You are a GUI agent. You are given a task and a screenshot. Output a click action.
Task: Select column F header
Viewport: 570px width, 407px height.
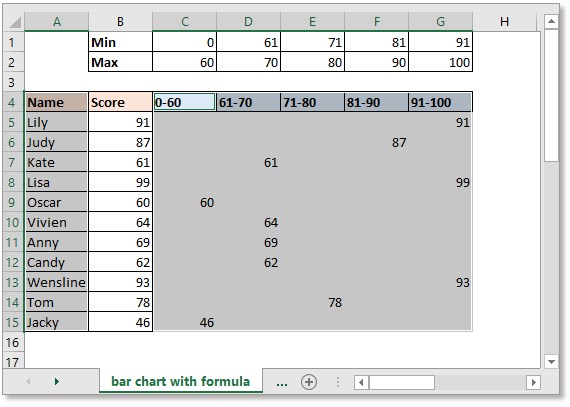[377, 22]
